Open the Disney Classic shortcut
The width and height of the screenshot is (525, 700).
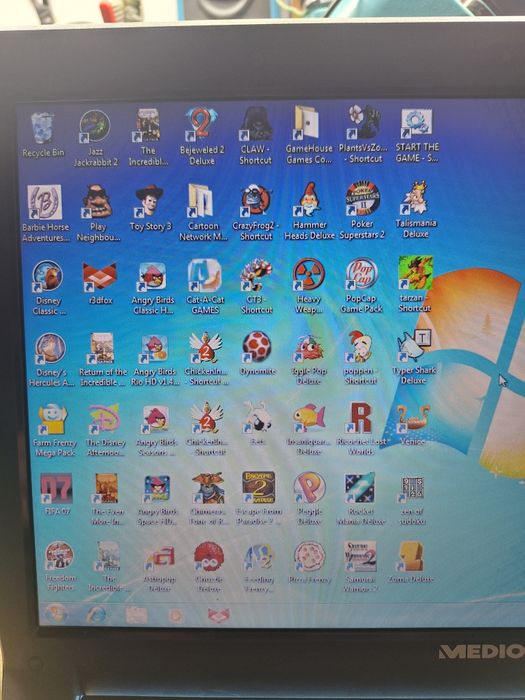click(47, 276)
